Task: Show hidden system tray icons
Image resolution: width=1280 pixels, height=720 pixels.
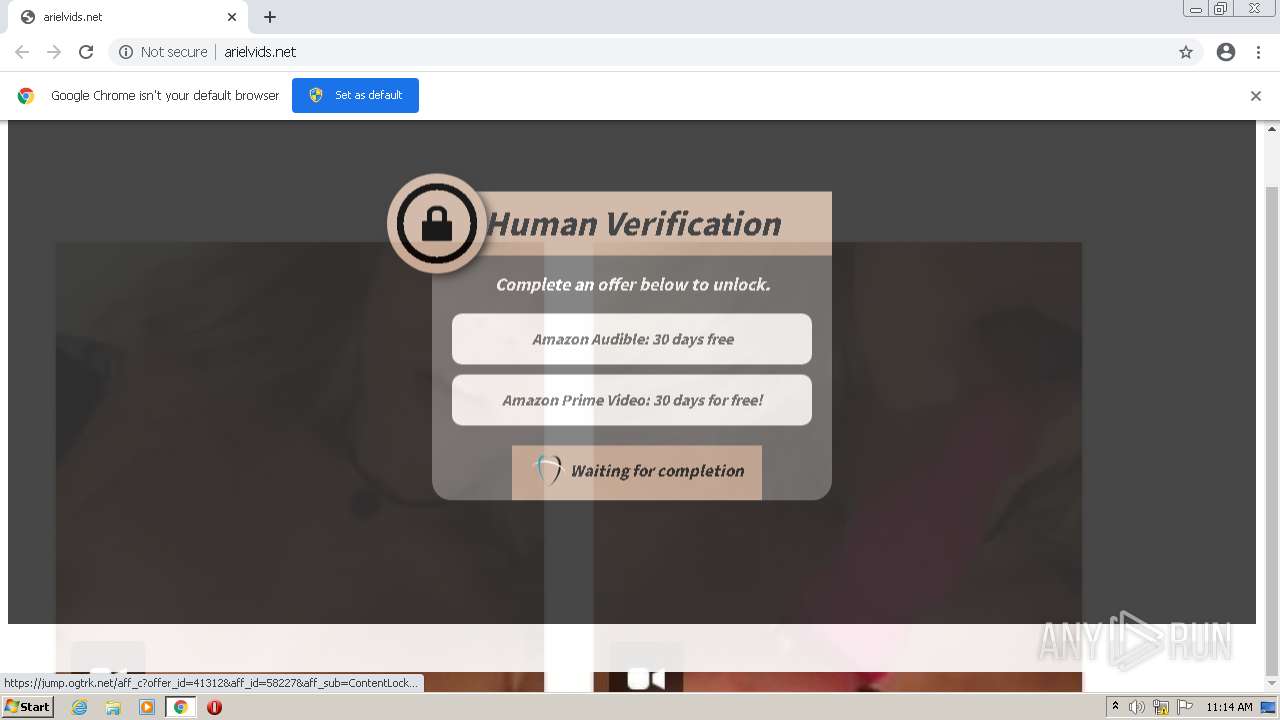Action: (1116, 707)
